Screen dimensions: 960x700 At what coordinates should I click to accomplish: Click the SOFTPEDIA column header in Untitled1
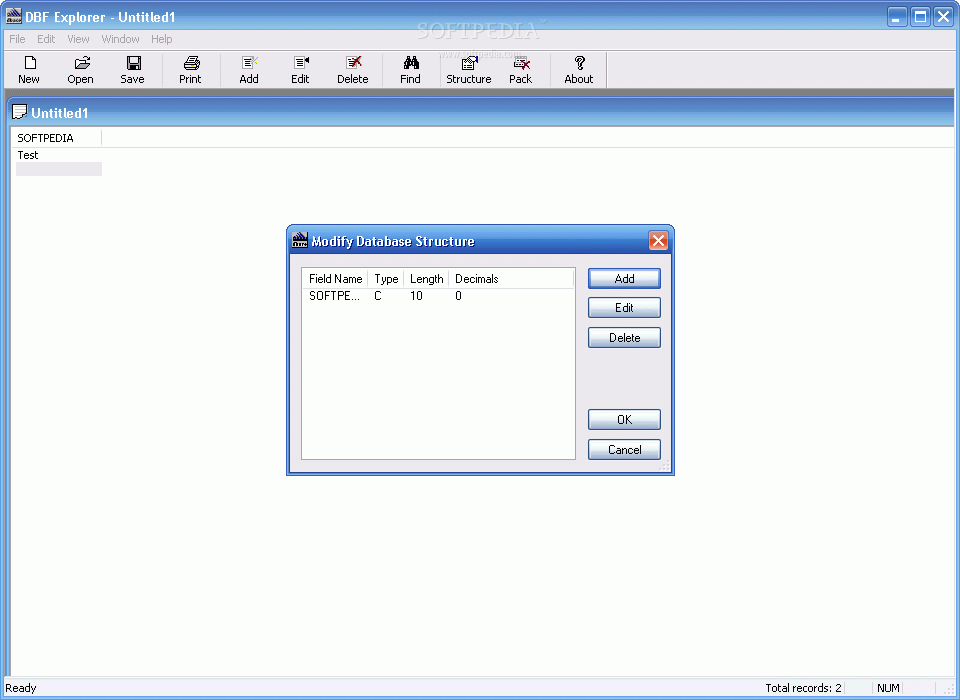click(x=58, y=138)
